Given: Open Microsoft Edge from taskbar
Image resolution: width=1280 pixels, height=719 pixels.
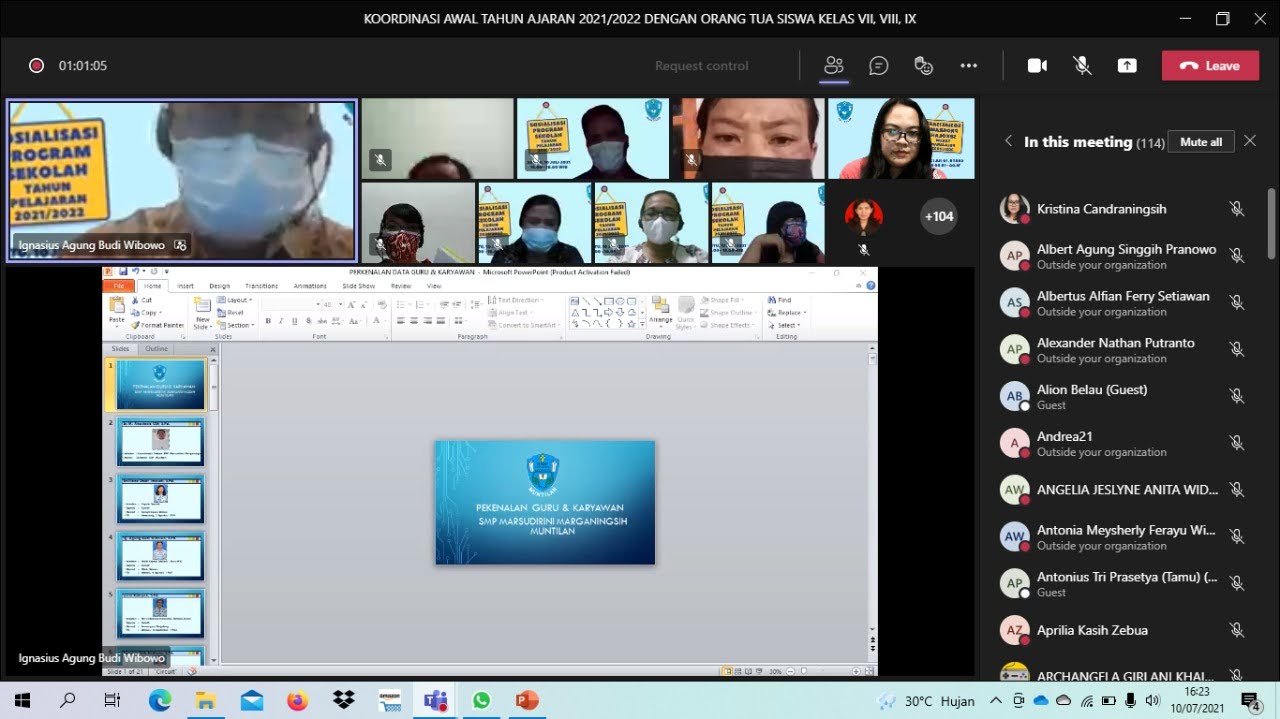Looking at the screenshot, I should (160, 700).
